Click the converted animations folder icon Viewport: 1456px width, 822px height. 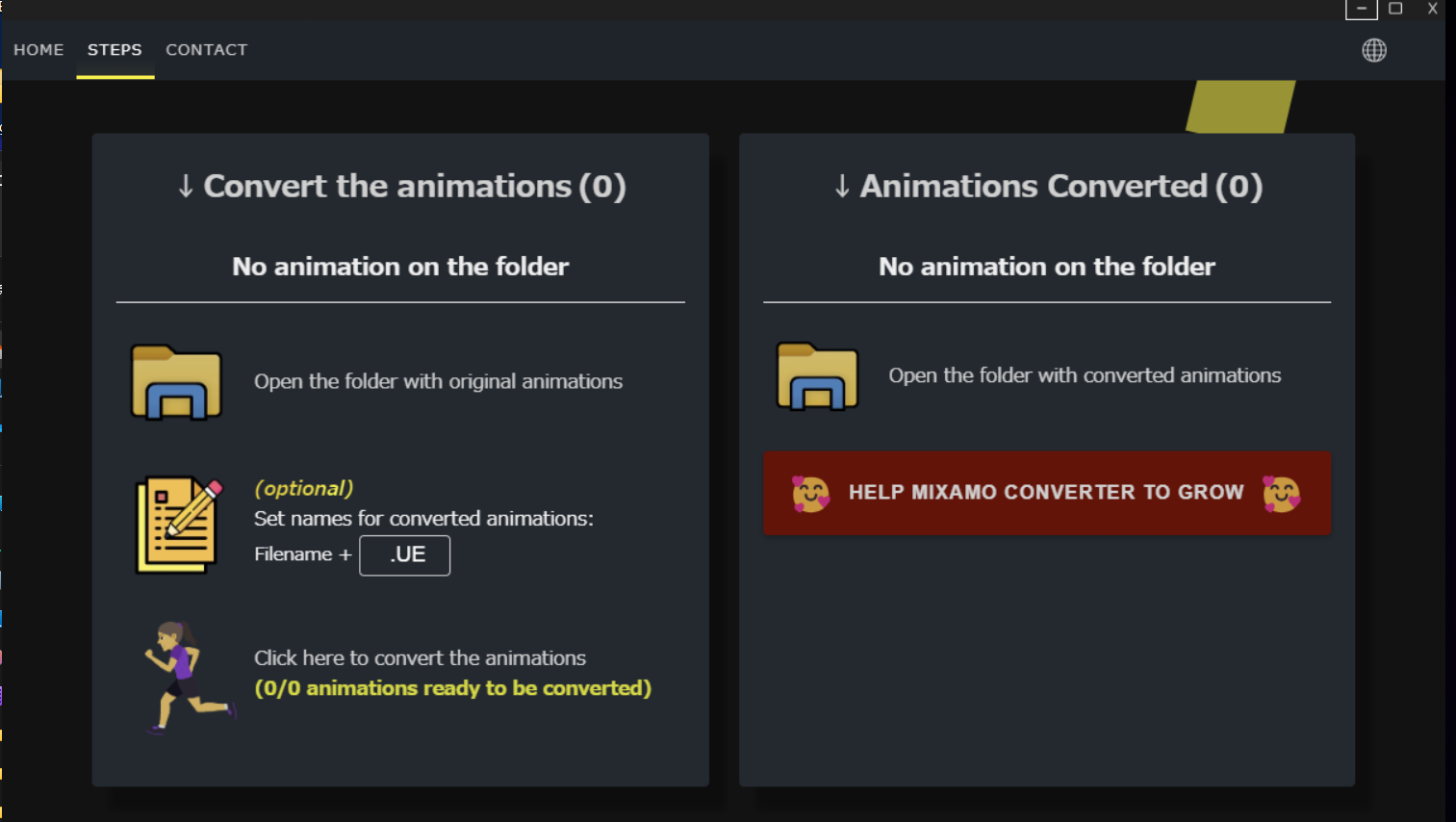tap(817, 376)
